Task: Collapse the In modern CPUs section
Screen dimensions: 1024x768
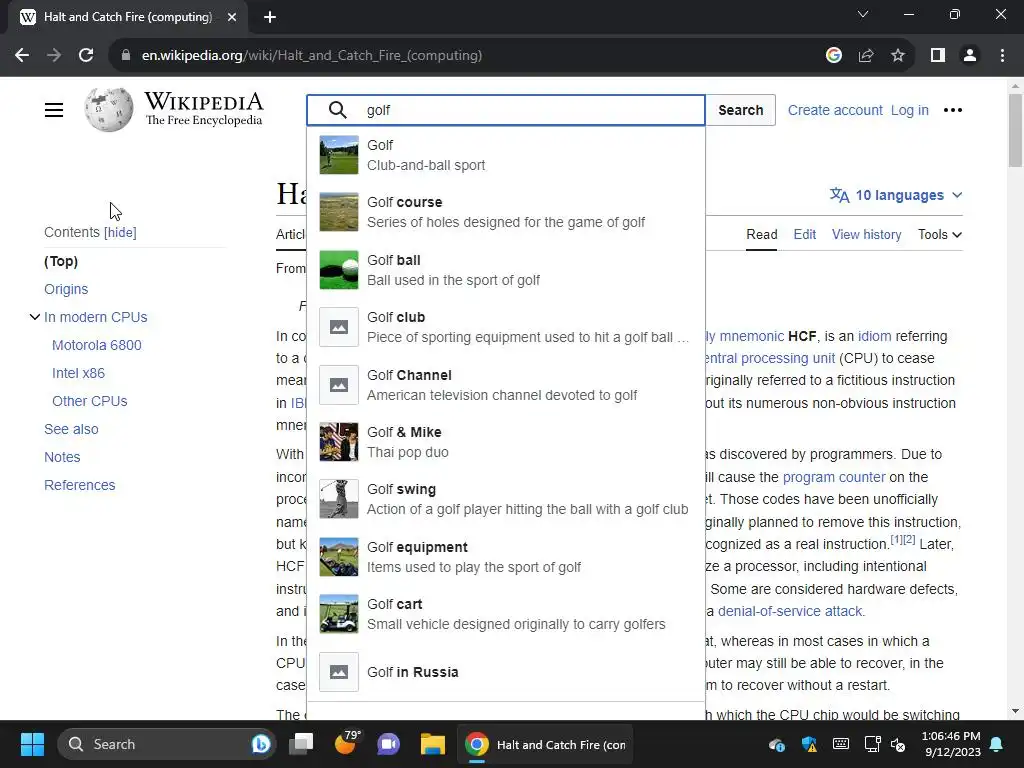Action: tap(35, 317)
